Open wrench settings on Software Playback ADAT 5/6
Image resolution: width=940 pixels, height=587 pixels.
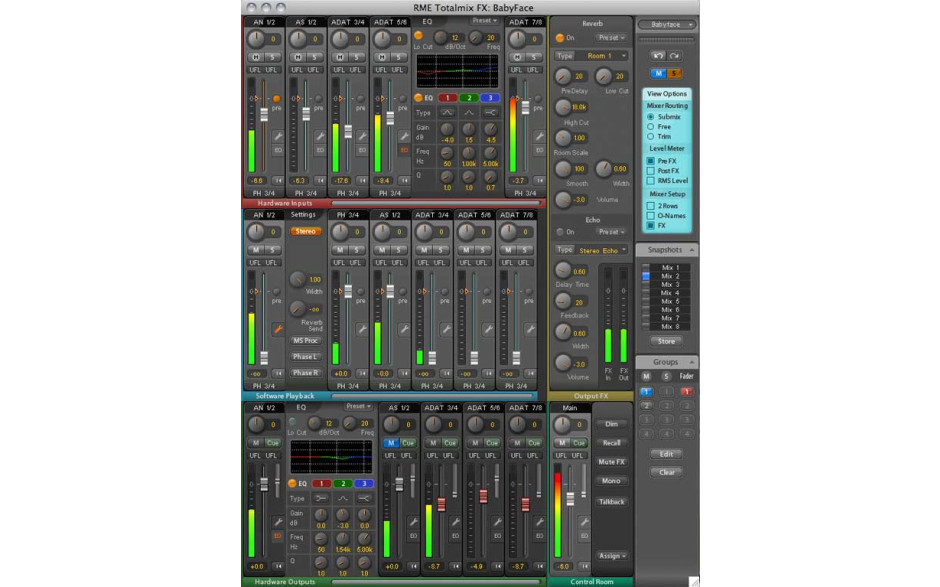488,329
